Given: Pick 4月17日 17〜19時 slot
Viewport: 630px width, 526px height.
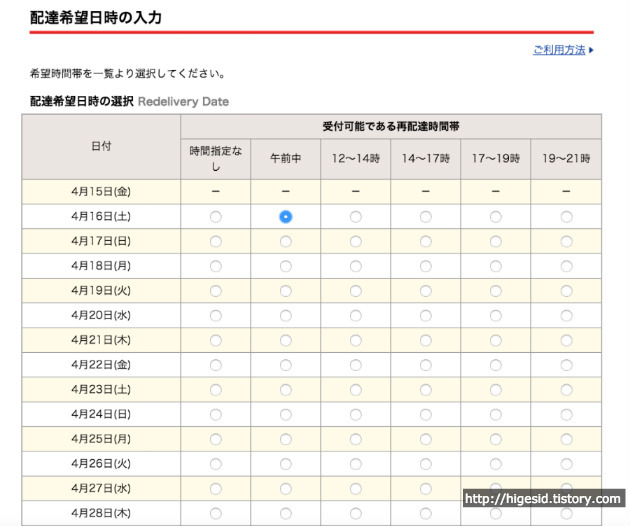Looking at the screenshot, I should pyautogui.click(x=496, y=242).
